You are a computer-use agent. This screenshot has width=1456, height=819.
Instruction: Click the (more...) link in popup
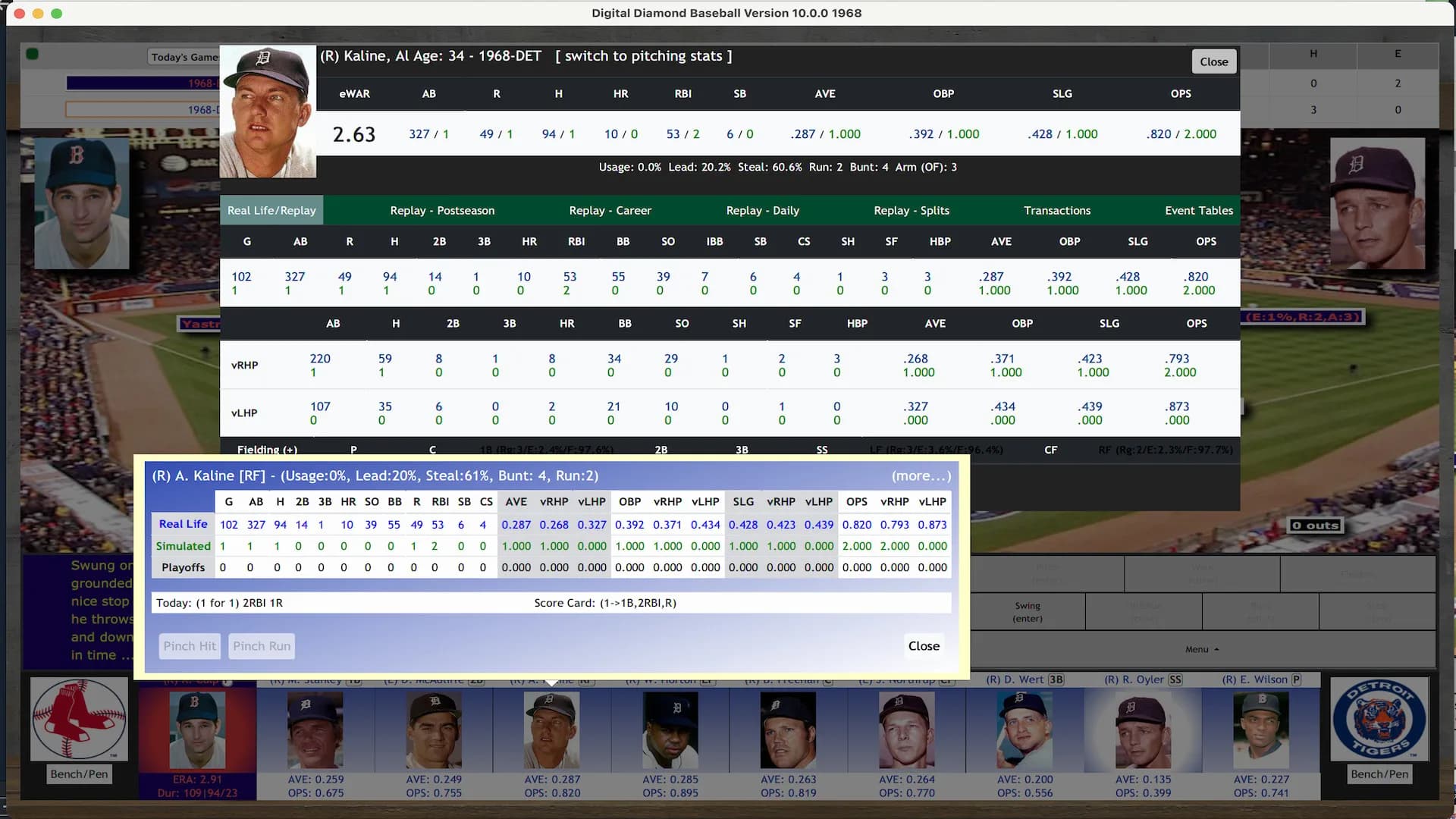[921, 475]
